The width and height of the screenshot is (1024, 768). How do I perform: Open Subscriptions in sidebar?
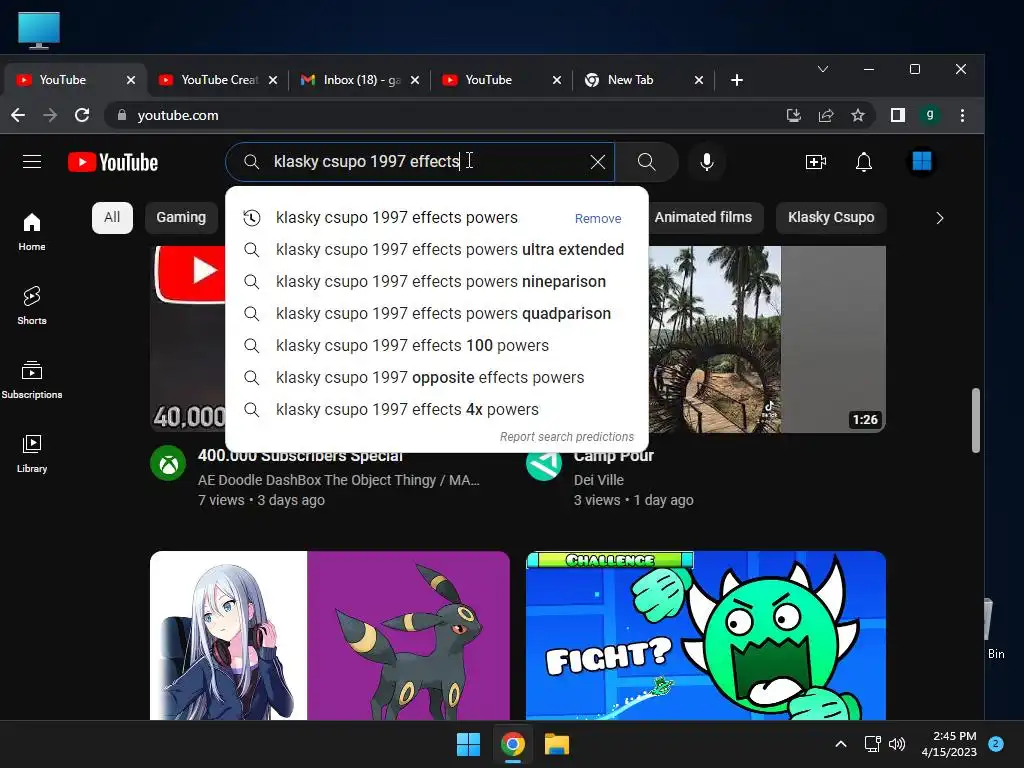[x=32, y=379]
